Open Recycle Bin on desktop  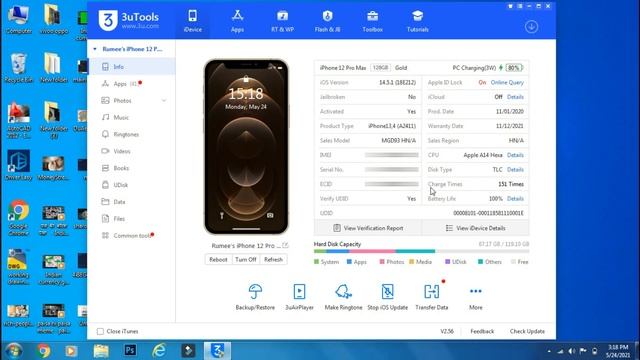pyautogui.click(x=18, y=68)
